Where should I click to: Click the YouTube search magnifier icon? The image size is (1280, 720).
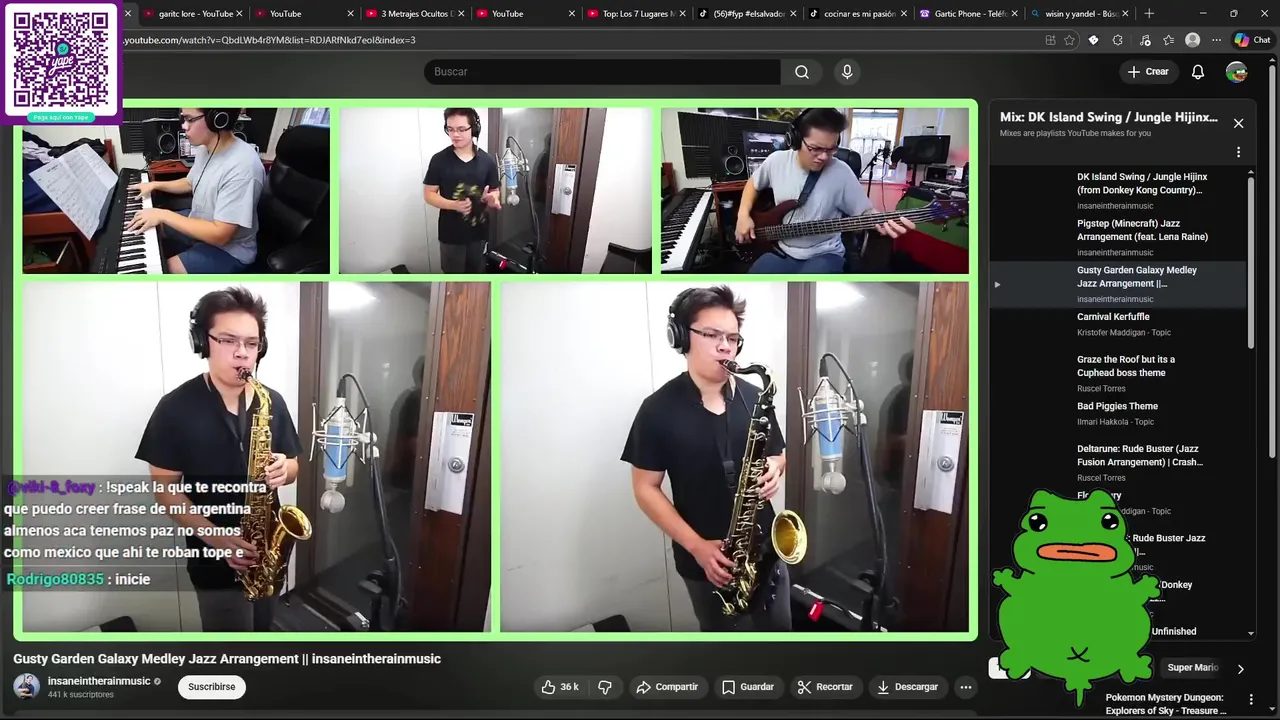(801, 72)
